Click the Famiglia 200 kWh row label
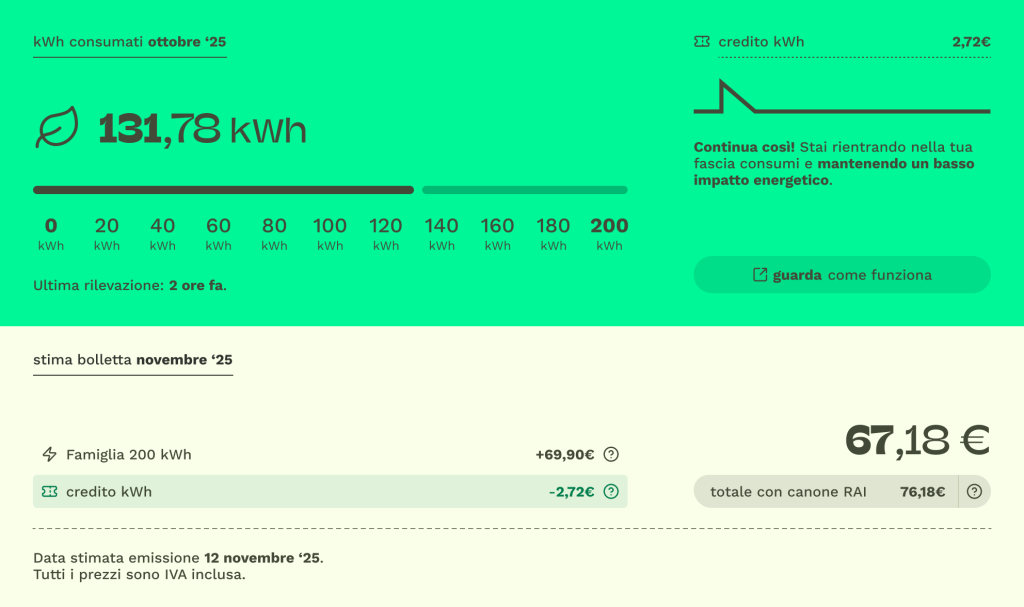 click(129, 454)
